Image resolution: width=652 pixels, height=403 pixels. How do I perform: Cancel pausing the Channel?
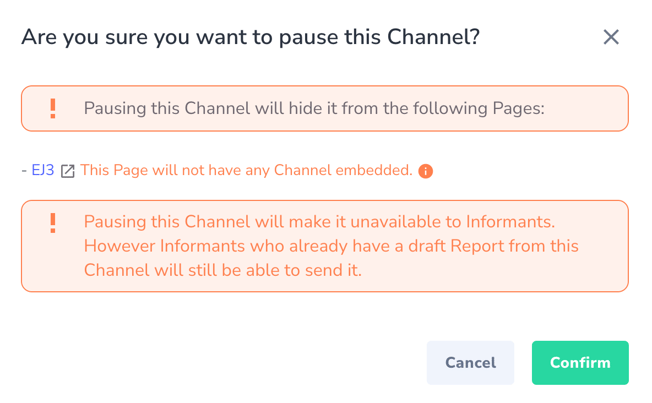click(470, 363)
